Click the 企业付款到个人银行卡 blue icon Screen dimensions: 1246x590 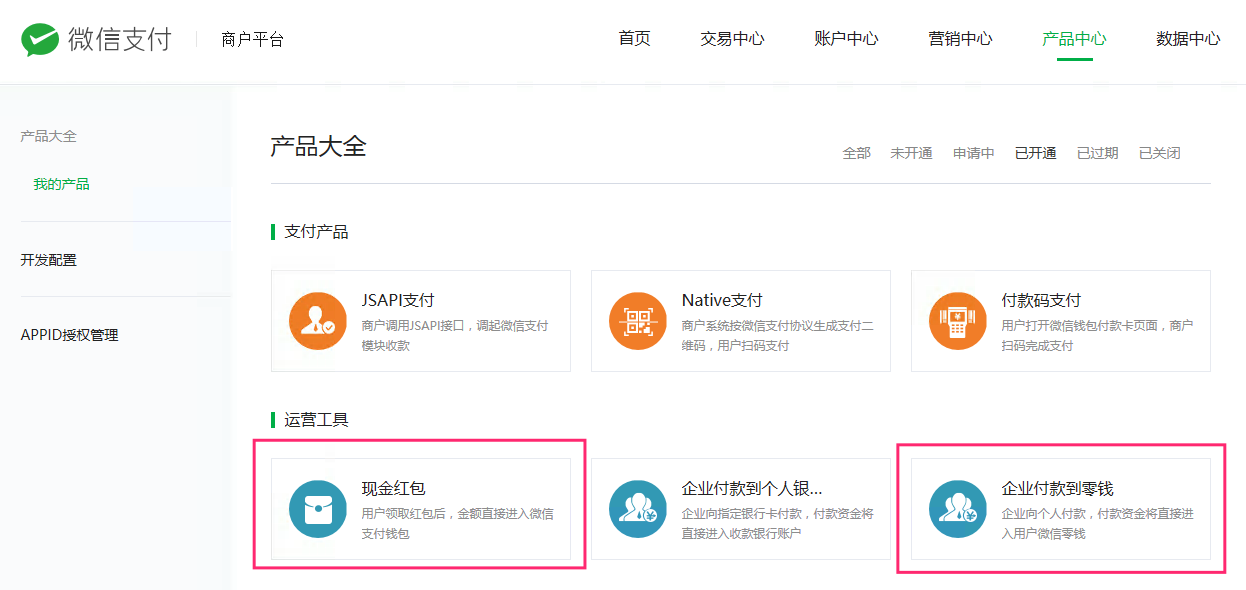point(638,509)
